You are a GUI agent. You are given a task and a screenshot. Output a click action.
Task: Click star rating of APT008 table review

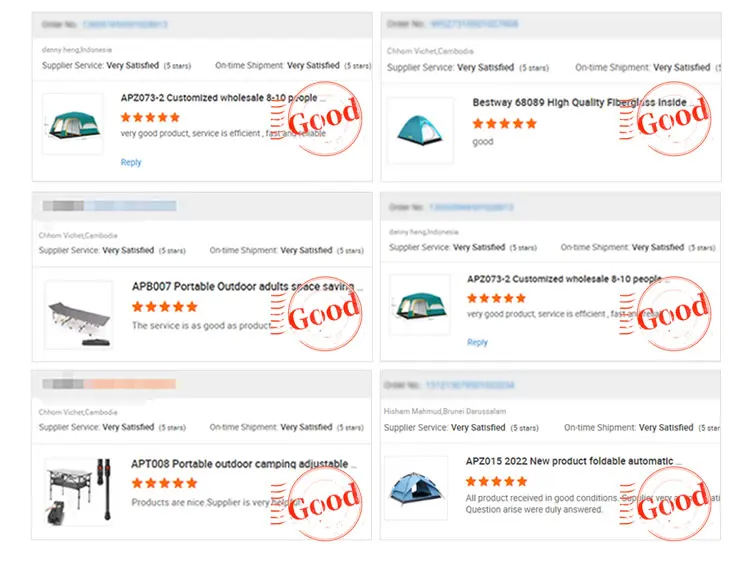[x=165, y=483]
